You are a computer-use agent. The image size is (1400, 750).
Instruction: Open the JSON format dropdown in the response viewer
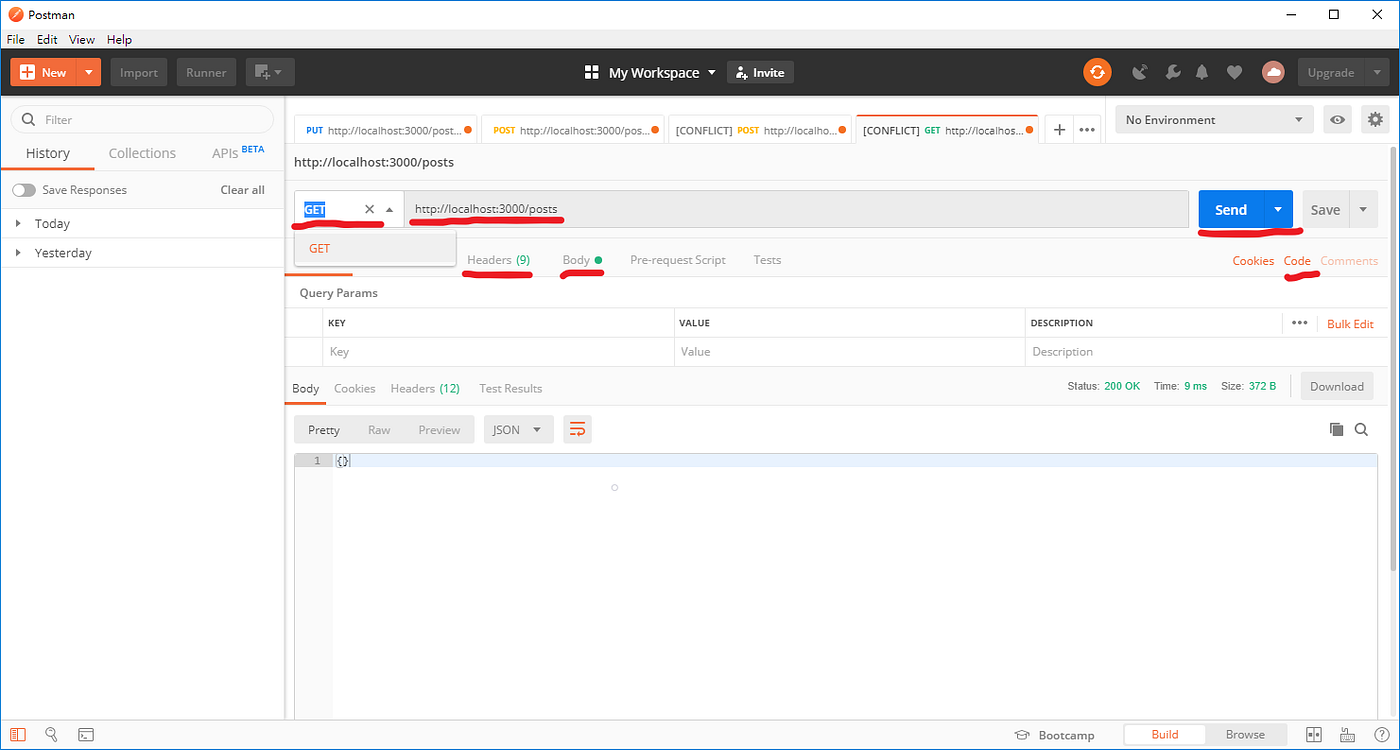pyautogui.click(x=518, y=429)
